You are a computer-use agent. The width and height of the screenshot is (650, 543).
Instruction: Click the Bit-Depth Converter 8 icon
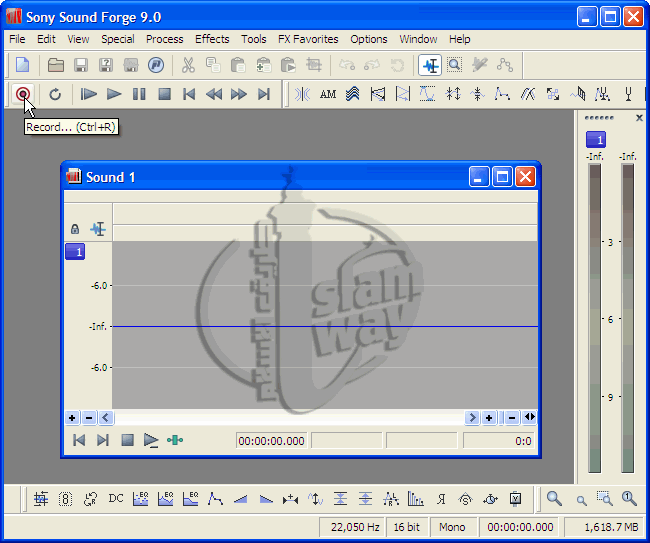point(65,499)
